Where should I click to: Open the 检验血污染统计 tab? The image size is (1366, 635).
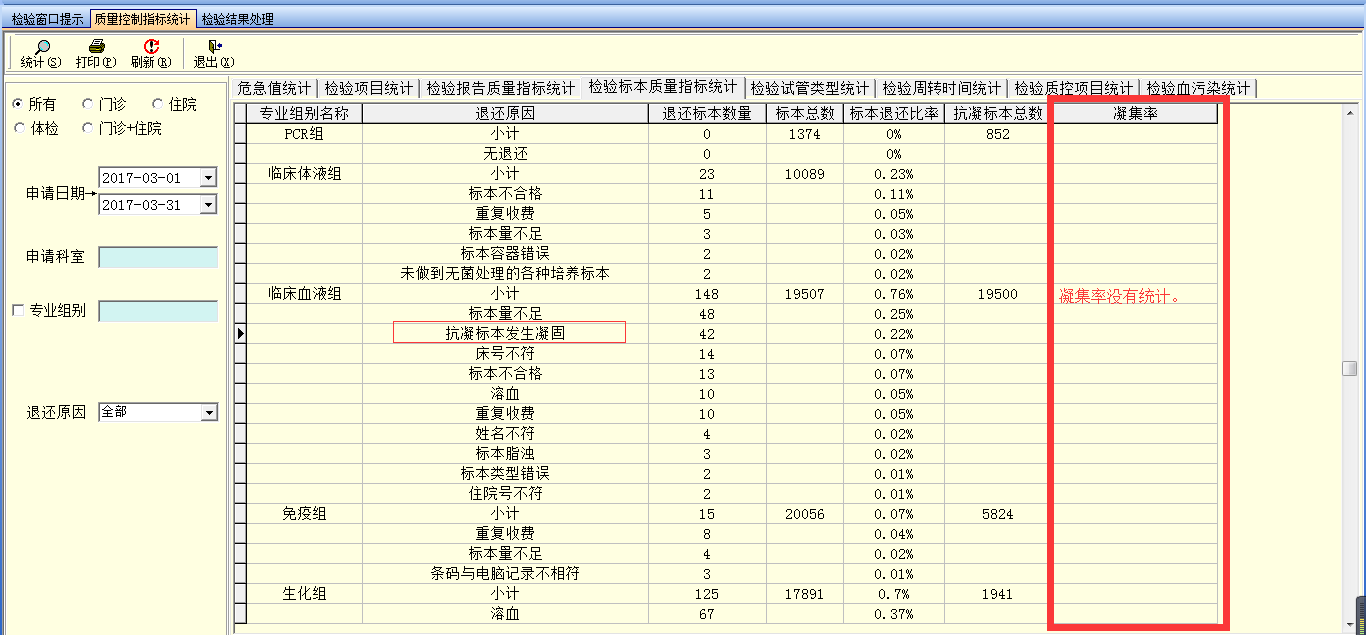pos(1198,88)
